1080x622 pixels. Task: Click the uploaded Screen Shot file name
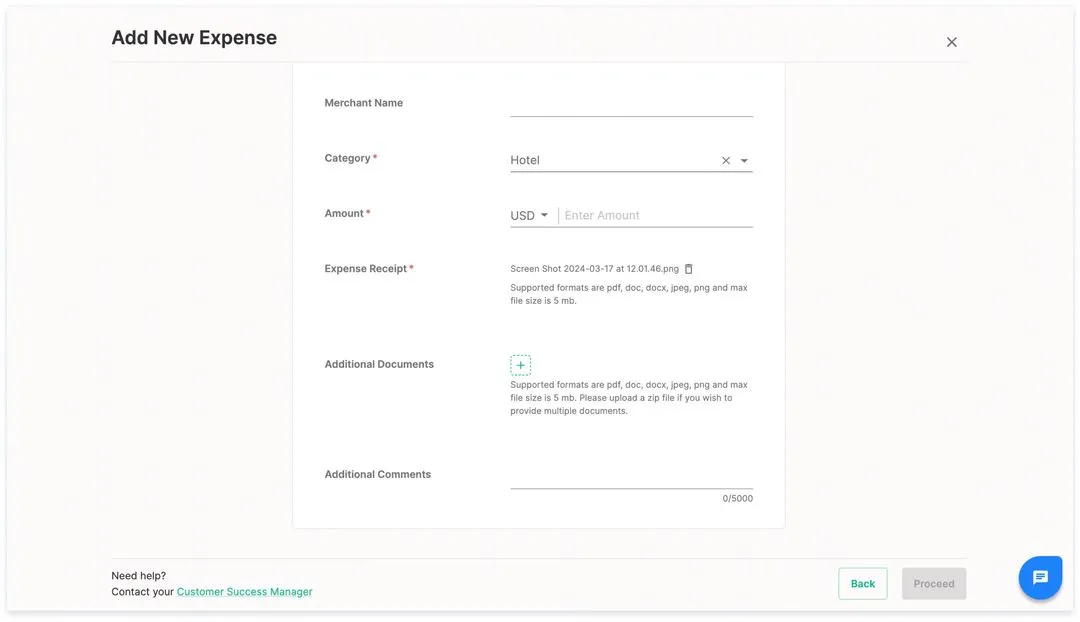pos(594,269)
